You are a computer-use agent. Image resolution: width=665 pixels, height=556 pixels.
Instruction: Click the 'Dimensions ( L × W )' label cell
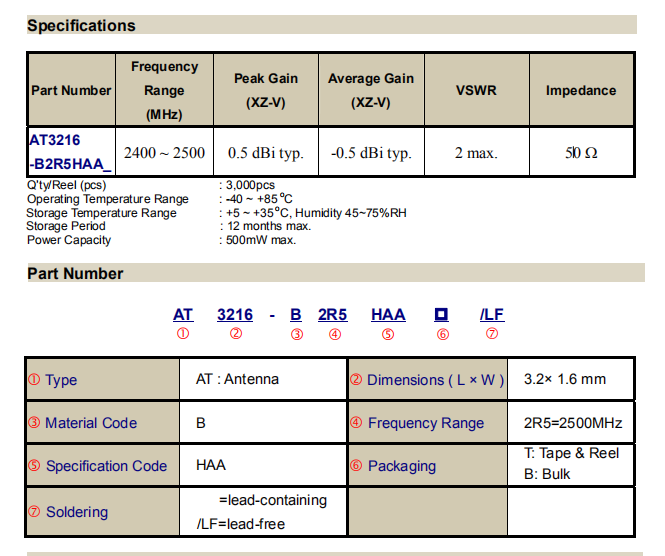point(428,380)
